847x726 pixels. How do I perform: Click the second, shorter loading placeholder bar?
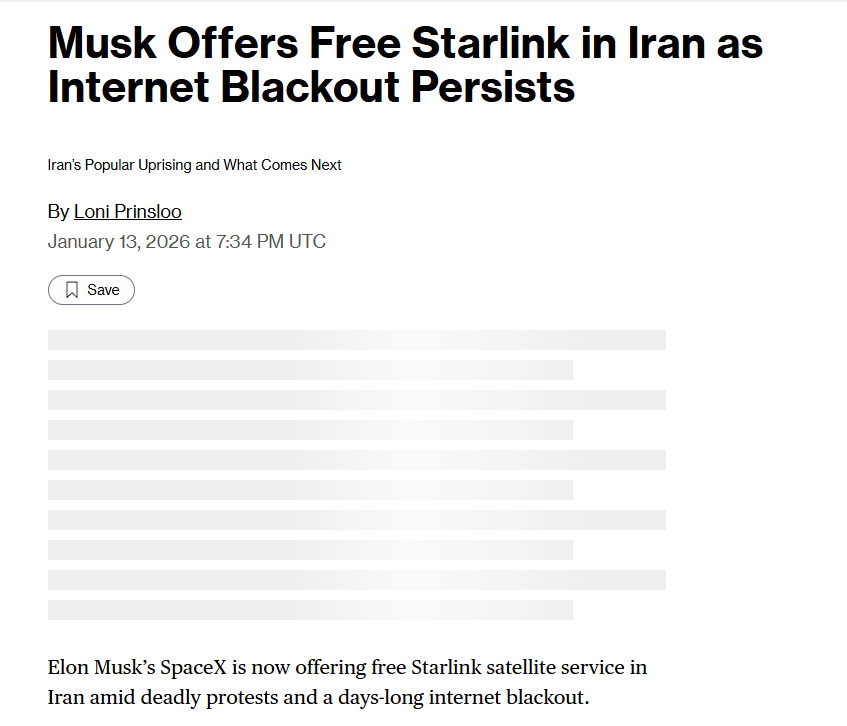point(310,370)
